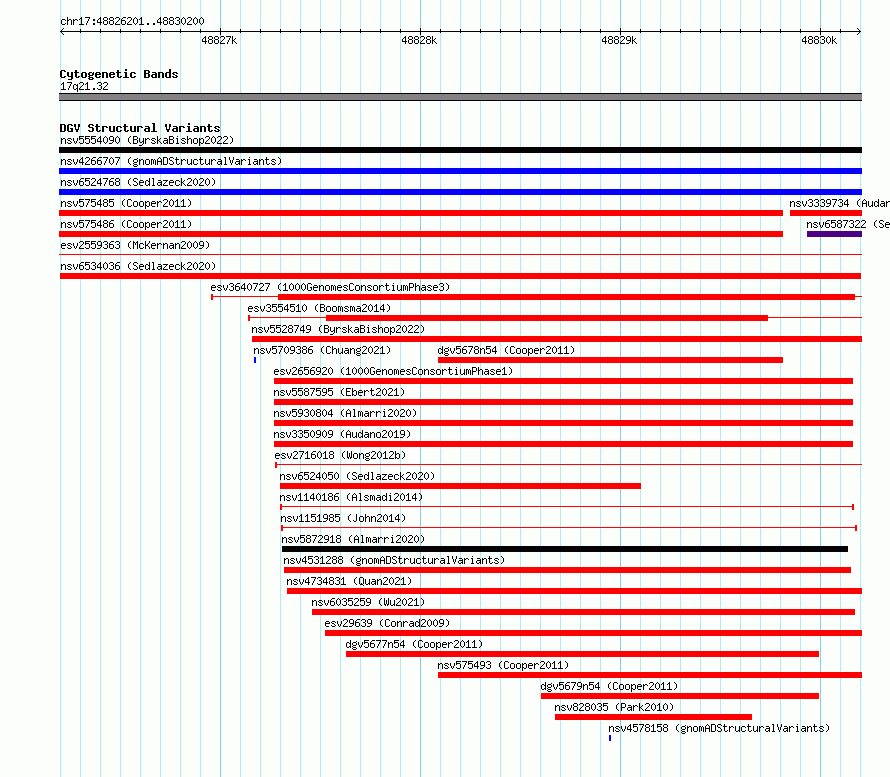Open nsv4266707 (gnomADStructuralVariants) label
Screen dimensions: 890x777
(x=171, y=161)
